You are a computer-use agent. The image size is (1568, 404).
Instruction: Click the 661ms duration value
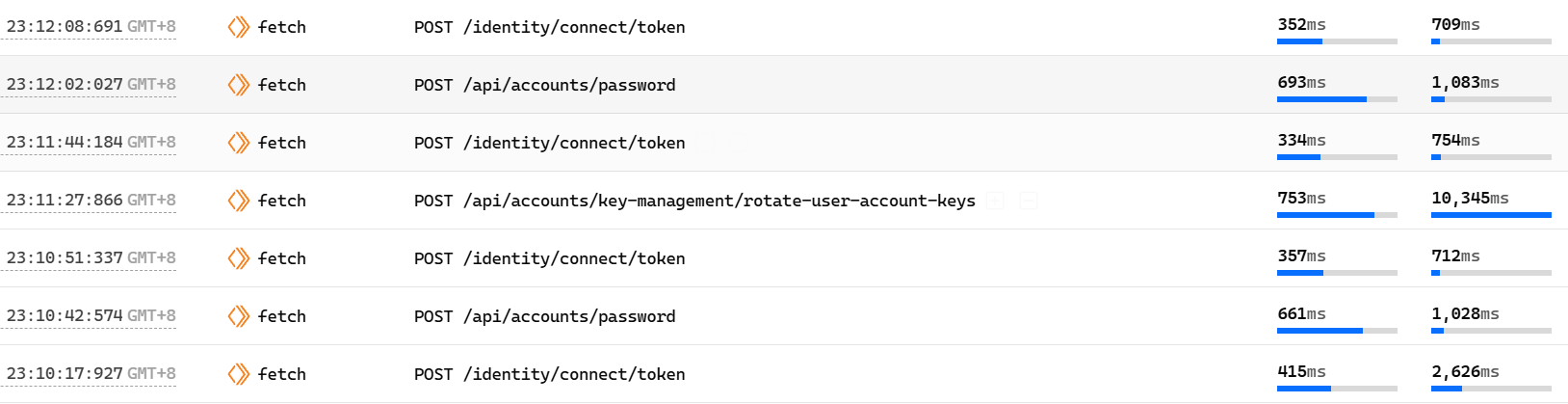click(1301, 314)
